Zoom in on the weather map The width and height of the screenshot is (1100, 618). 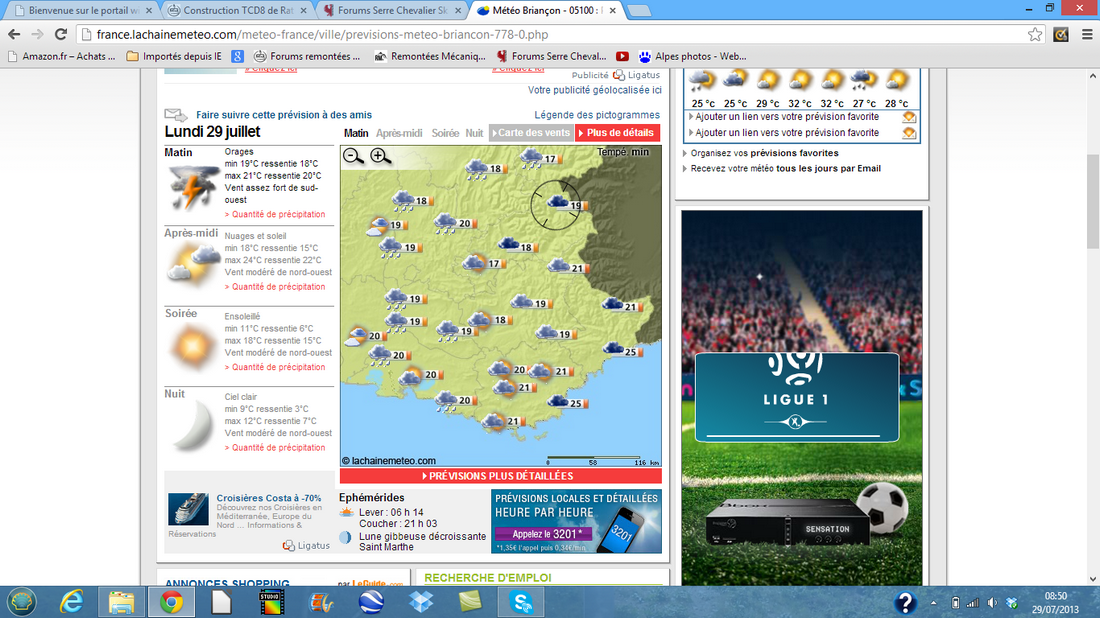pyautogui.click(x=380, y=156)
